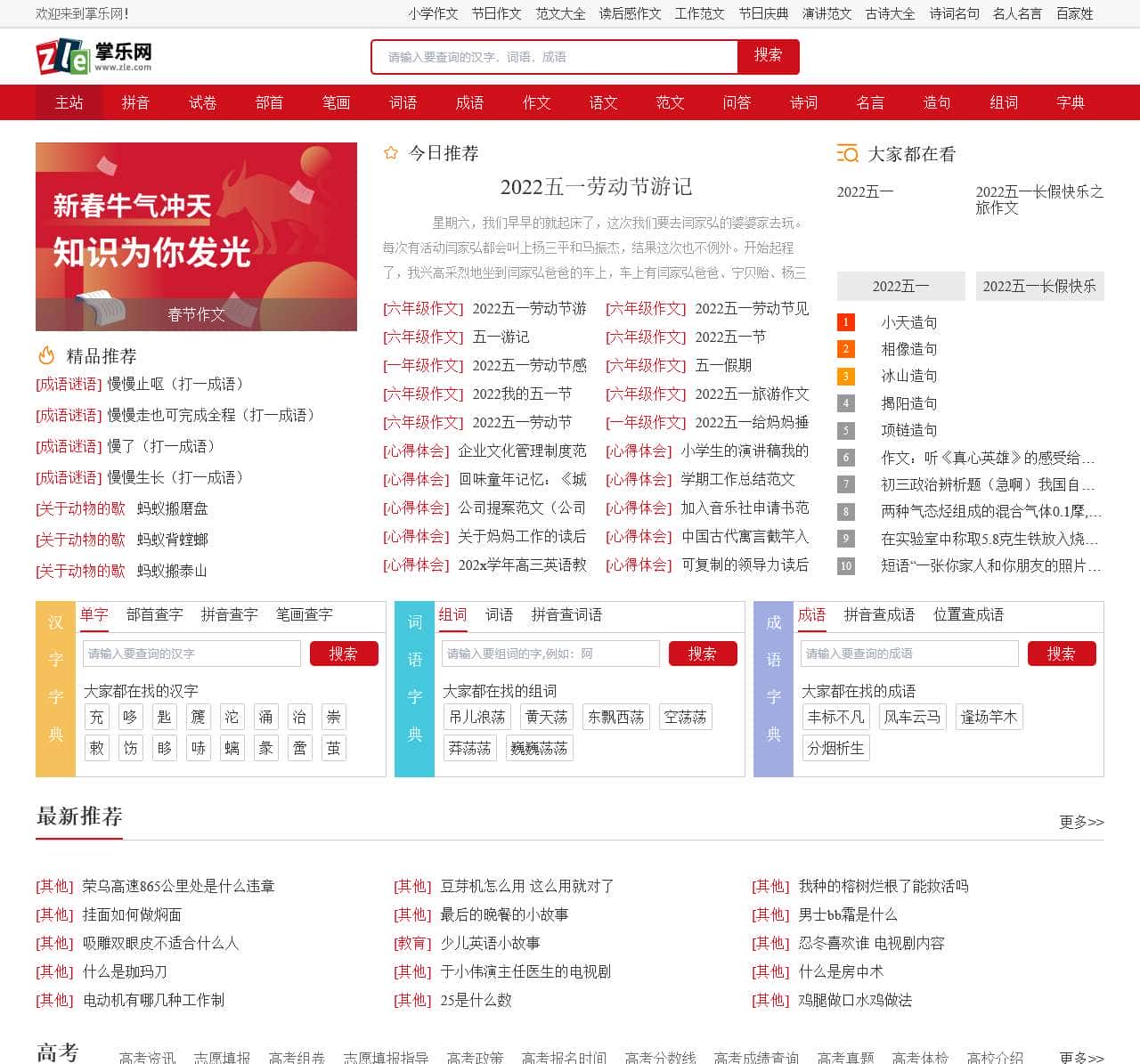Open 成语 in the red navigation bar
This screenshot has height=1064, width=1140.
pyautogui.click(x=469, y=102)
